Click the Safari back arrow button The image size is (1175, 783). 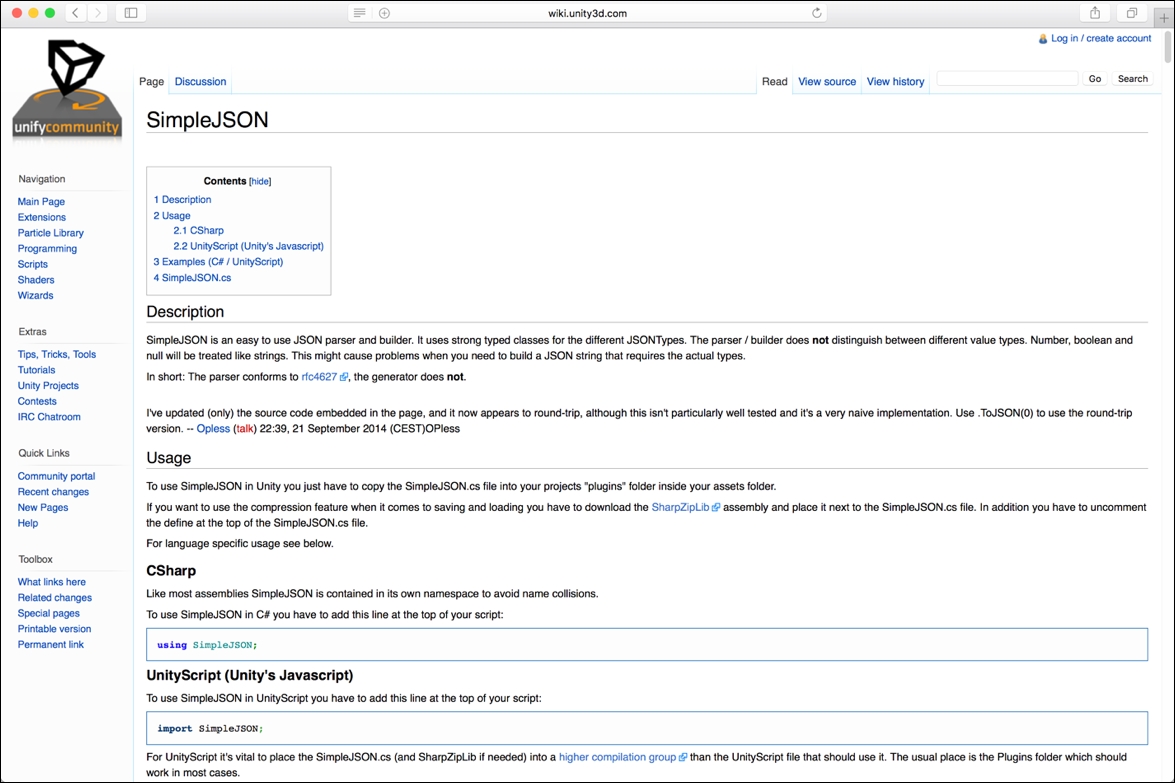click(x=75, y=13)
